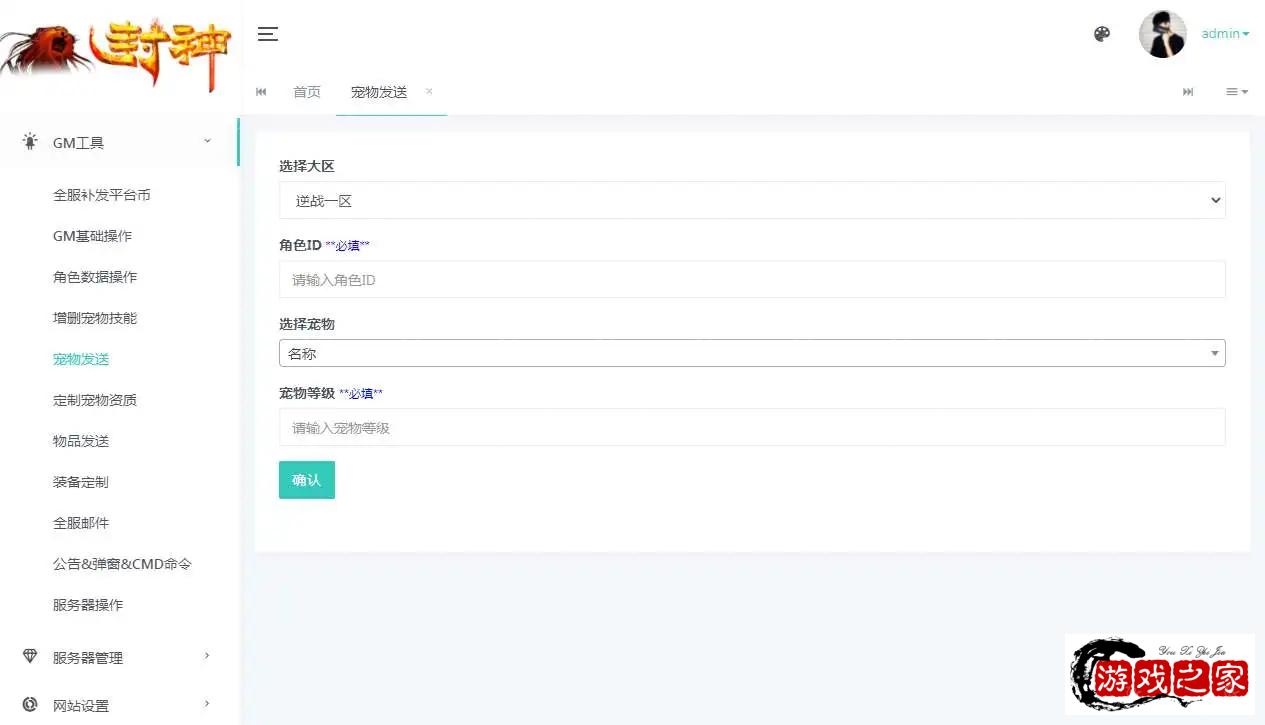Image resolution: width=1265 pixels, height=725 pixels.
Task: Expand the 选择宠物 pet name dropdown
Action: click(751, 353)
